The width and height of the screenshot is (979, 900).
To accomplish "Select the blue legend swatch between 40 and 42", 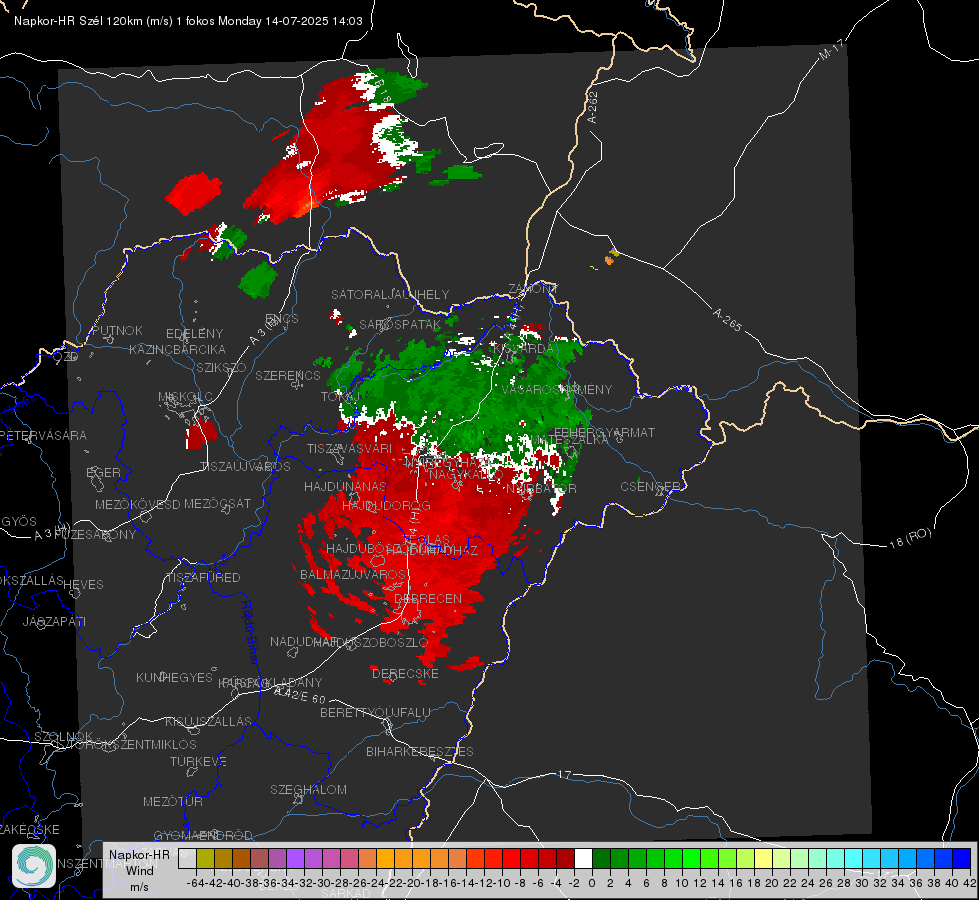I will click(962, 859).
